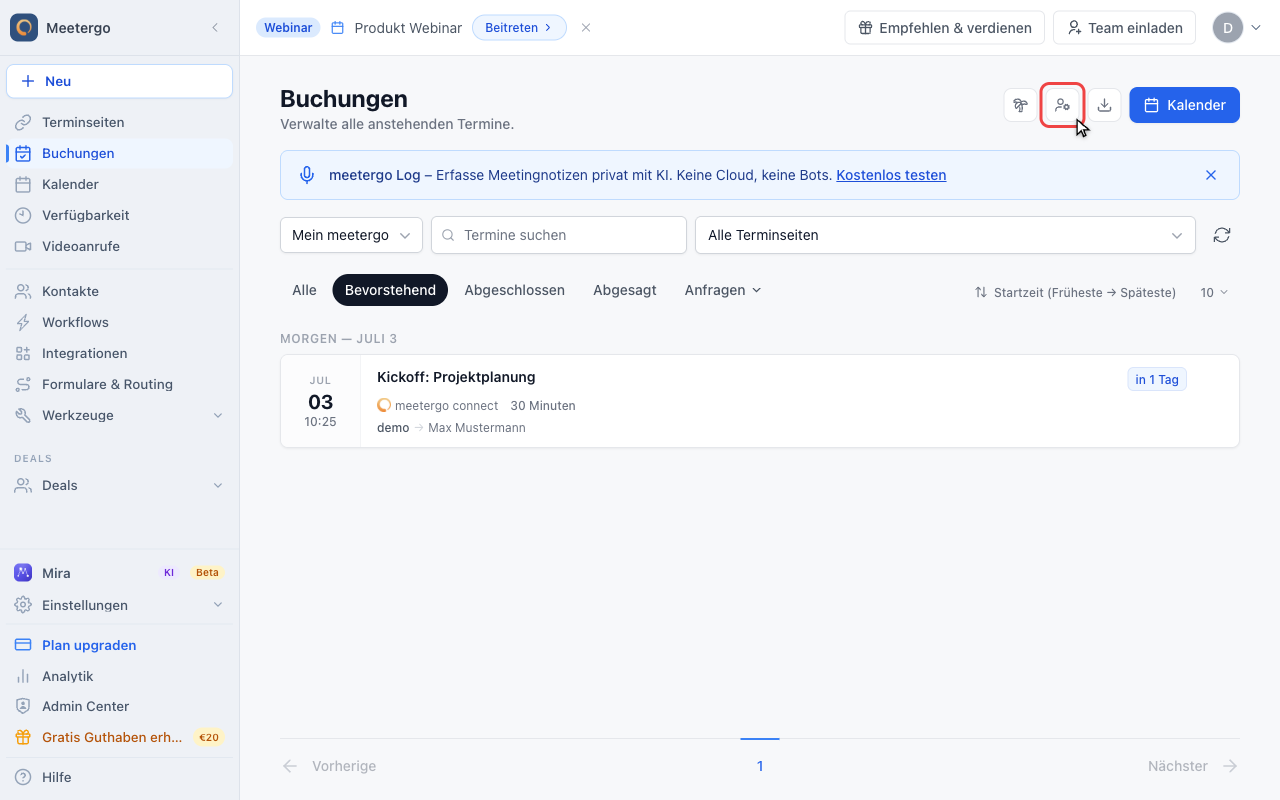Viewport: 1280px width, 800px height.
Task: Open the Mein meetergo dropdown
Action: (x=351, y=235)
